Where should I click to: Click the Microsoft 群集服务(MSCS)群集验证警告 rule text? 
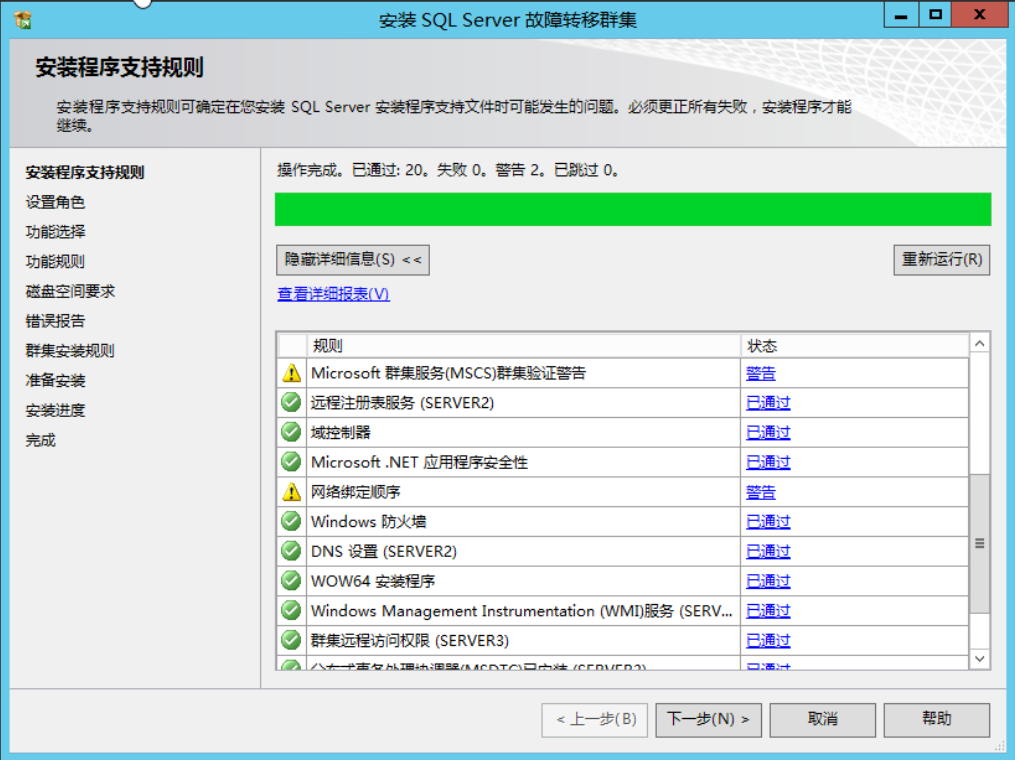point(449,374)
